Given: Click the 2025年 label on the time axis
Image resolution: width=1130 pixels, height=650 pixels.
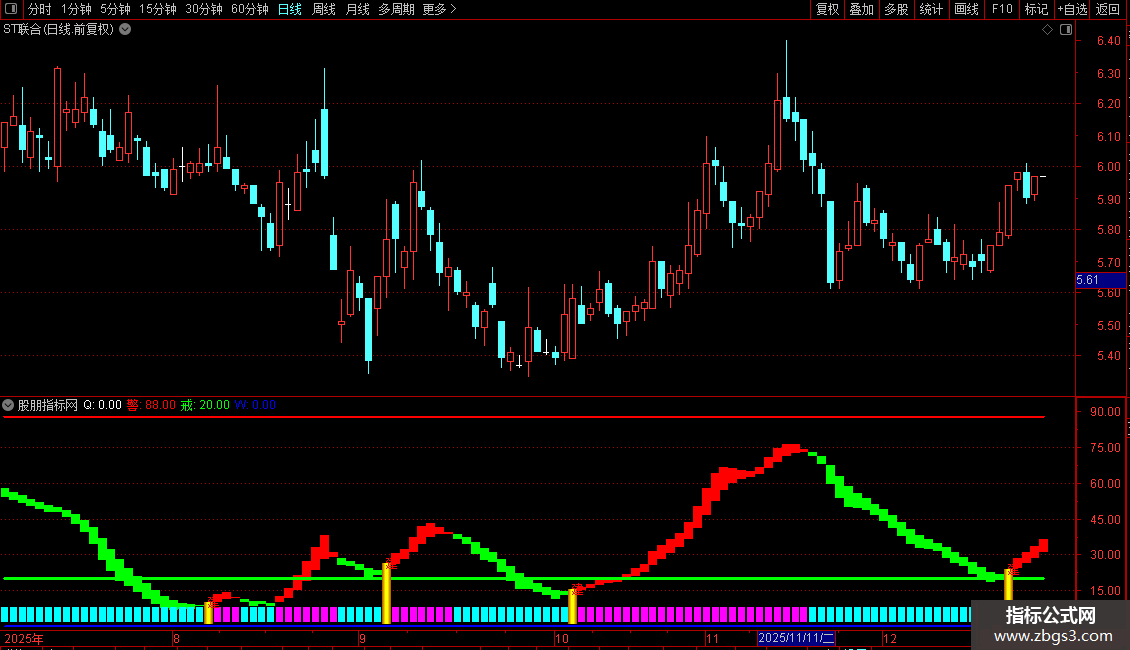Looking at the screenshot, I should 24,638.
